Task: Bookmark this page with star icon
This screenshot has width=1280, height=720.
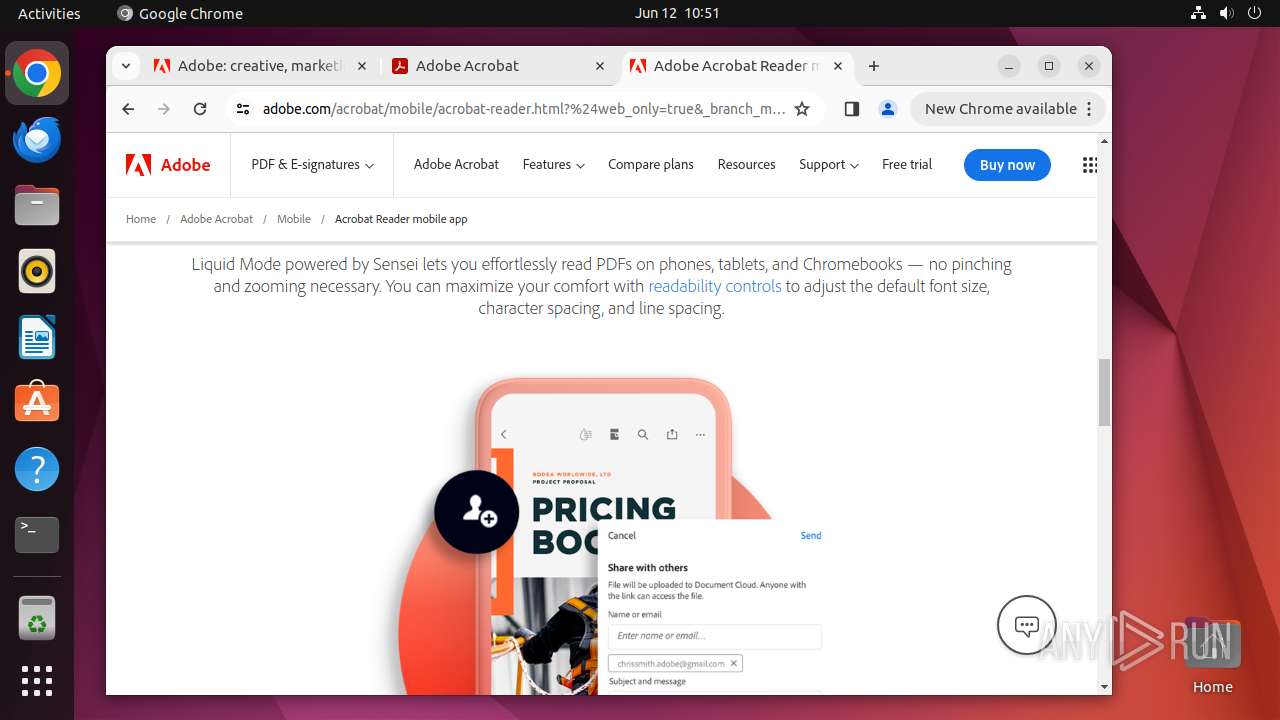Action: point(802,109)
